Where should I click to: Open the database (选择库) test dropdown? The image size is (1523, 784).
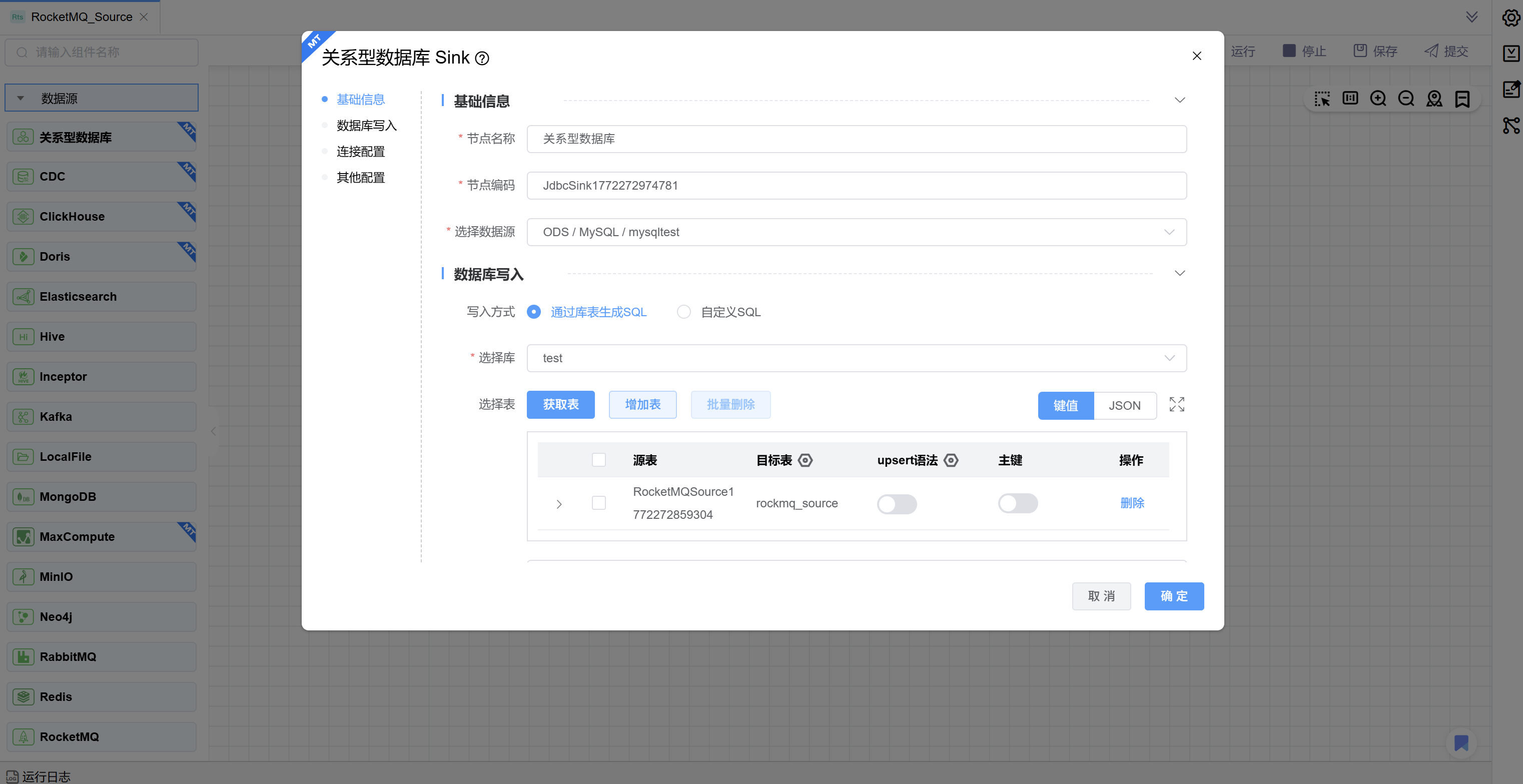click(856, 358)
